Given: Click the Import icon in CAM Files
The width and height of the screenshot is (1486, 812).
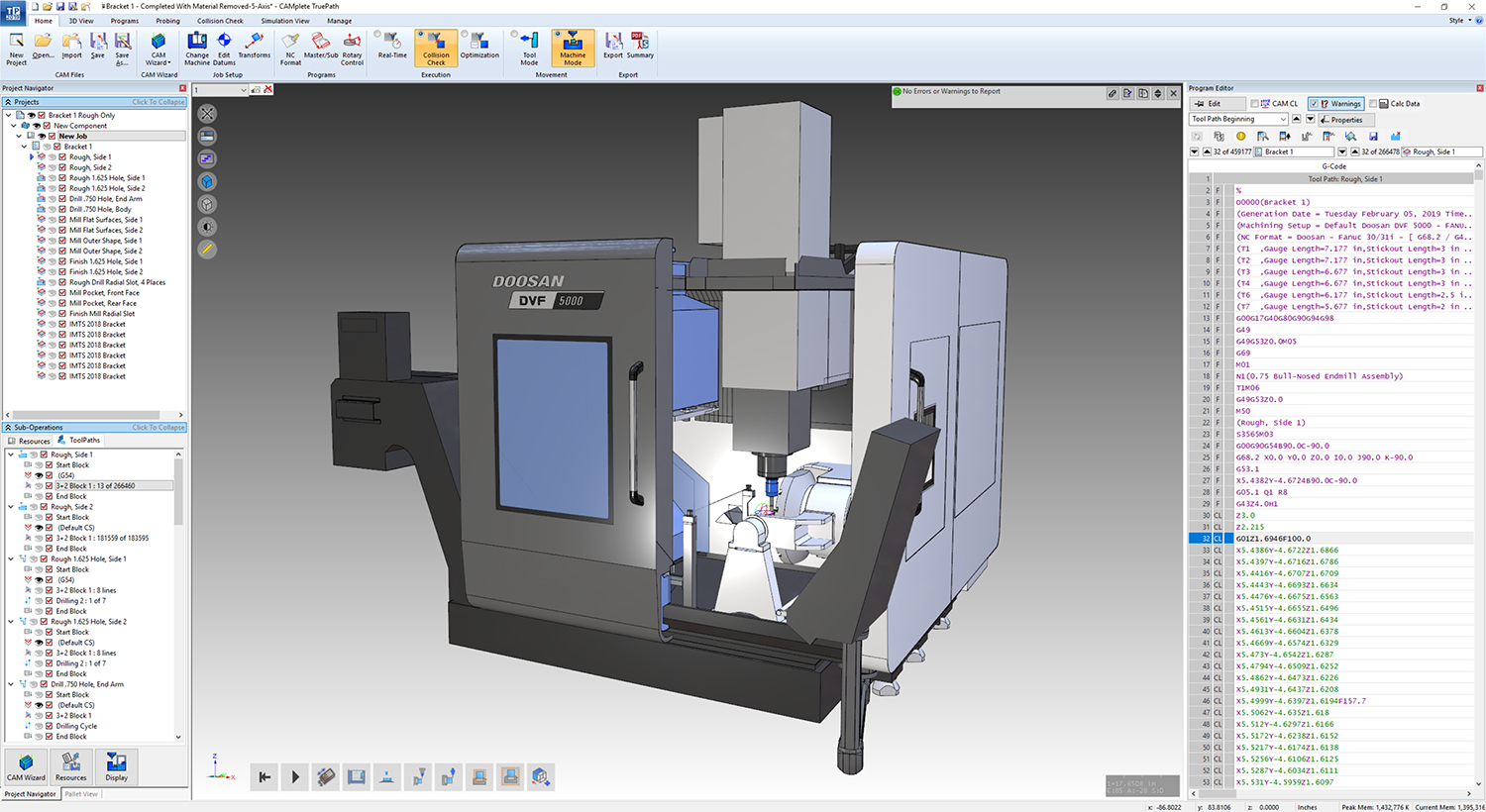Looking at the screenshot, I should coord(71,47).
